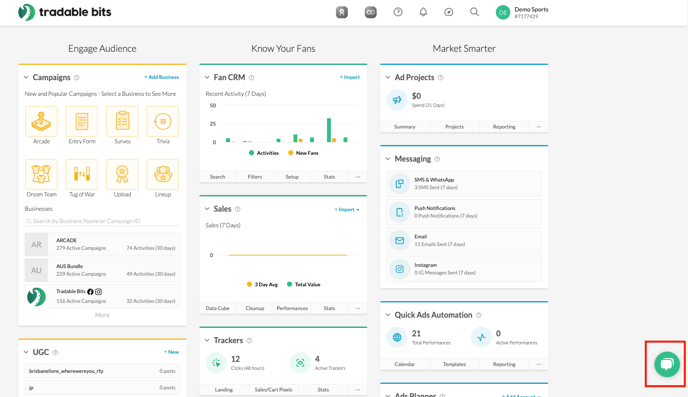The image size is (688, 397).
Task: Collapse the Campaigns panel chevron
Action: point(26,77)
